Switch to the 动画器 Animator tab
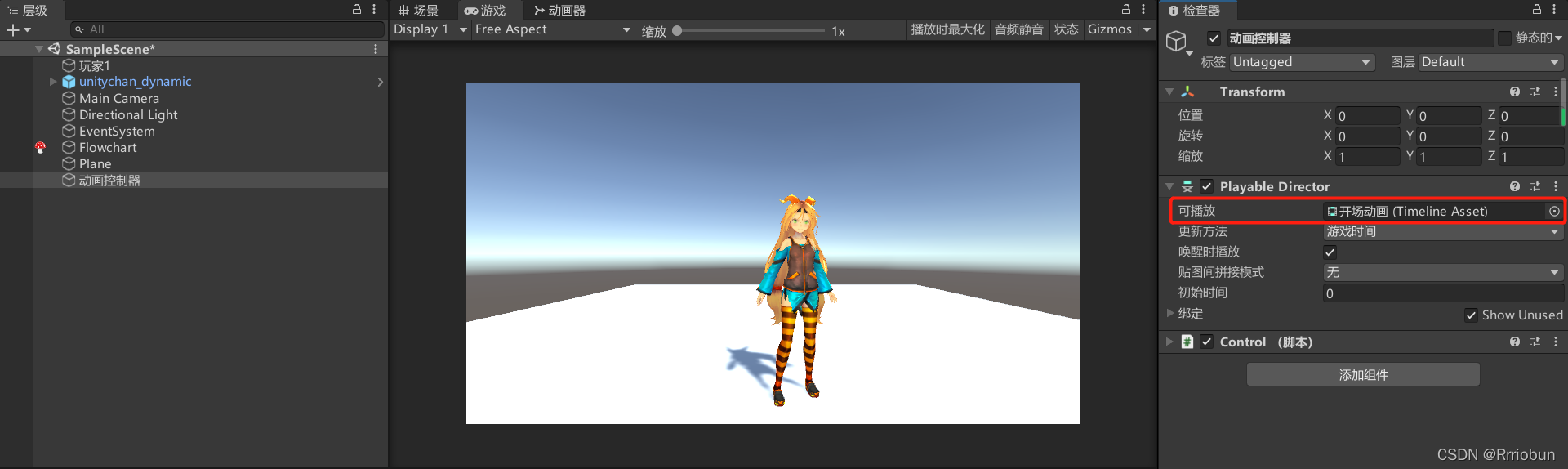This screenshot has height=469, width=1568. [559, 10]
